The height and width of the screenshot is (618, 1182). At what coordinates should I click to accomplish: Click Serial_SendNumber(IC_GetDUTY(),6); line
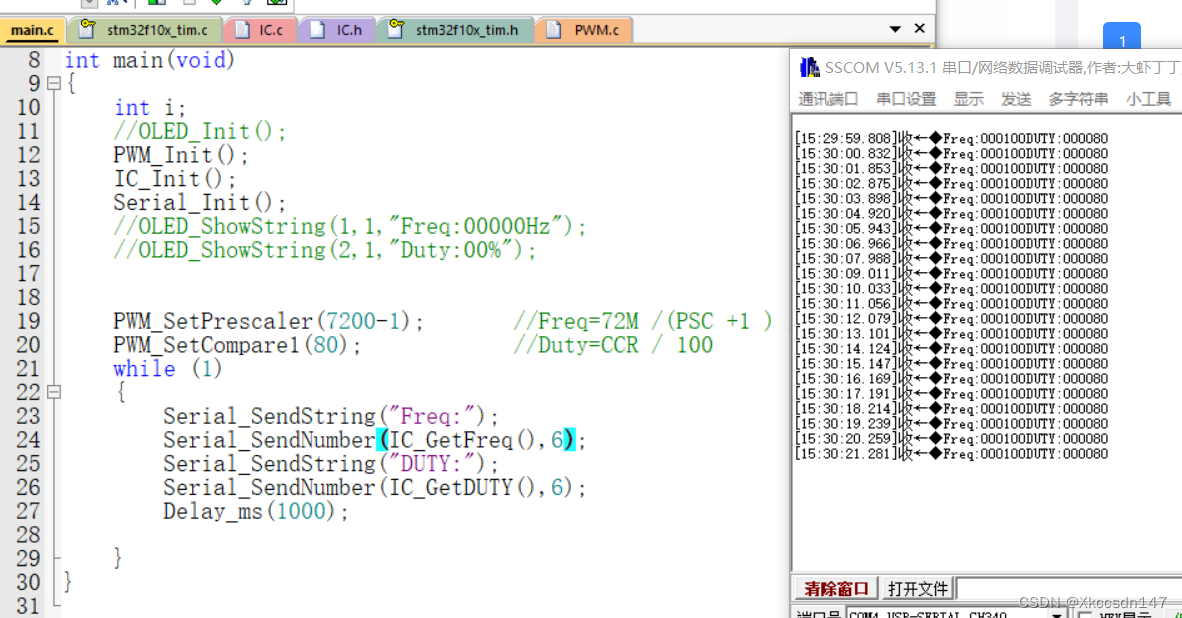click(375, 488)
